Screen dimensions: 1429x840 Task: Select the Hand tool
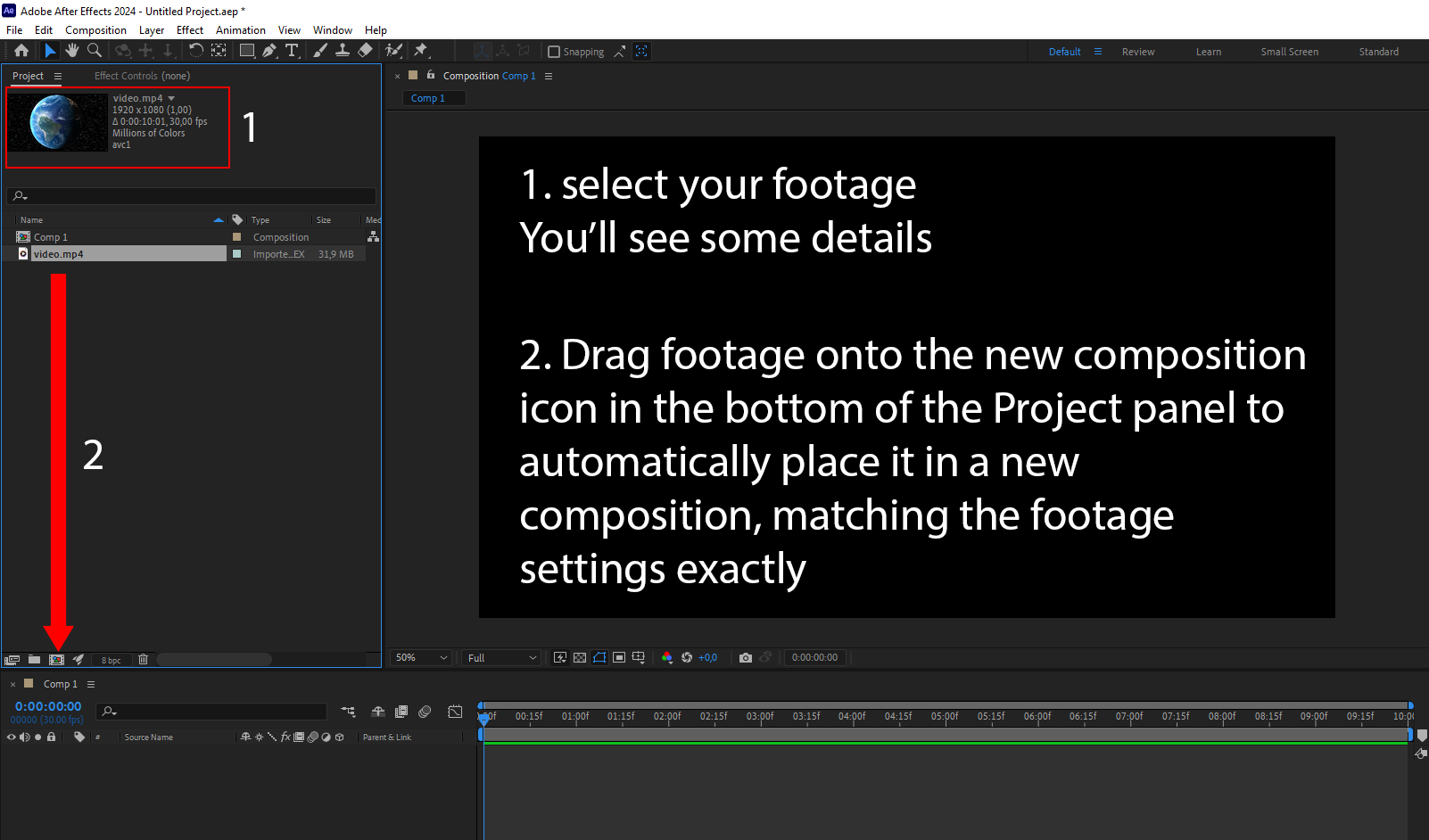pos(72,51)
